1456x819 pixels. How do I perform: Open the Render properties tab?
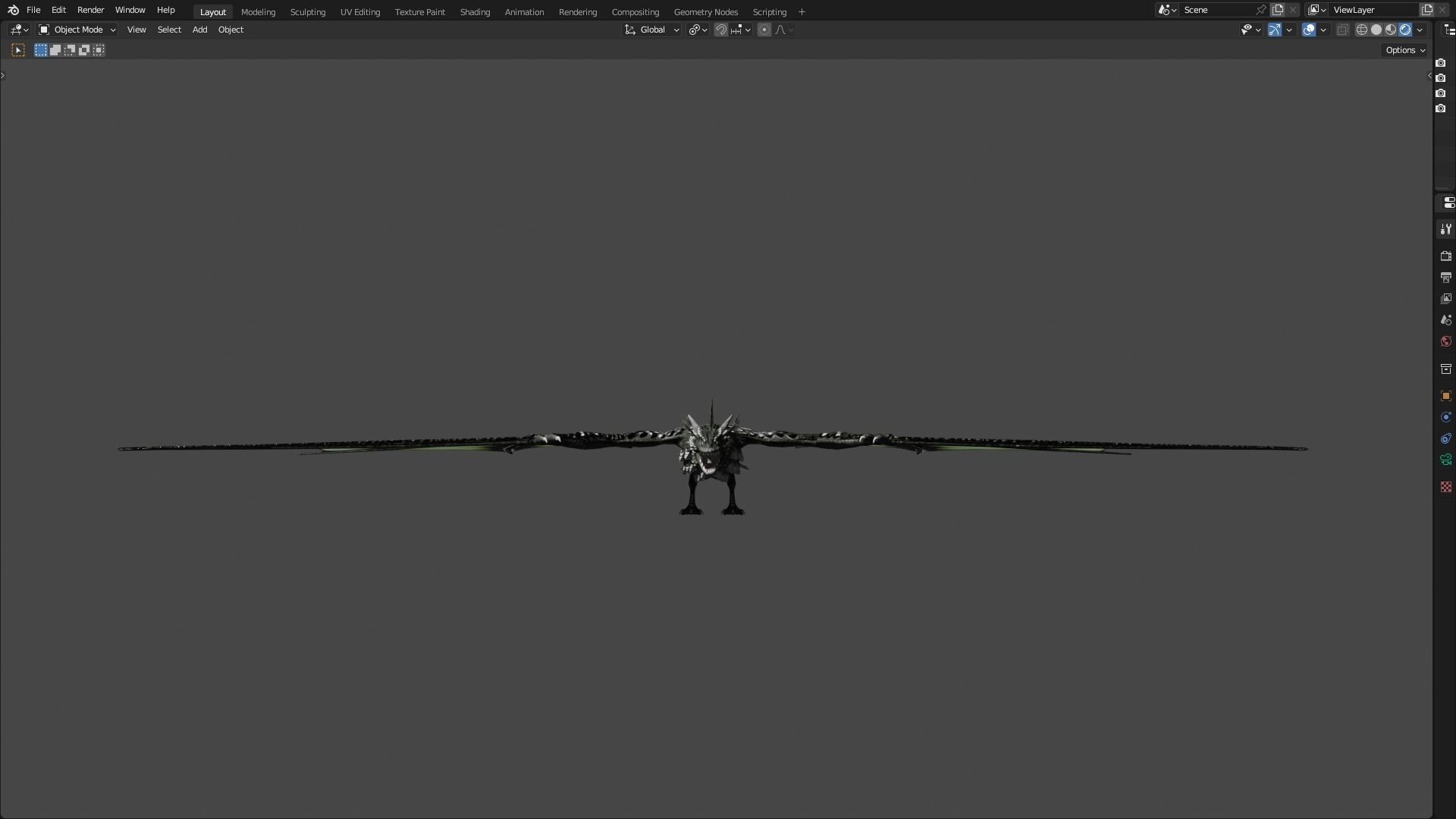[1445, 256]
